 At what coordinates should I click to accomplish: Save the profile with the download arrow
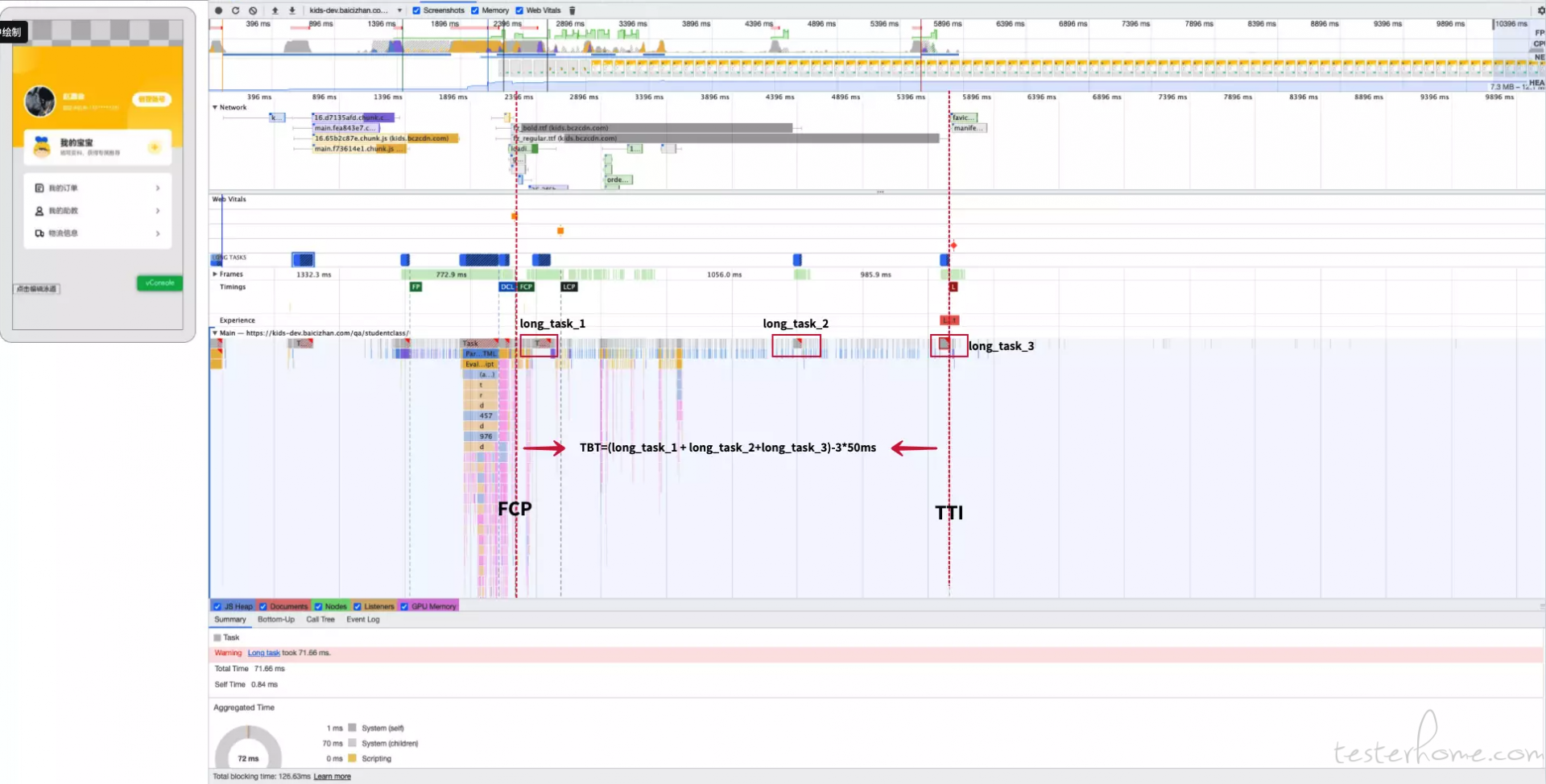coord(292,10)
